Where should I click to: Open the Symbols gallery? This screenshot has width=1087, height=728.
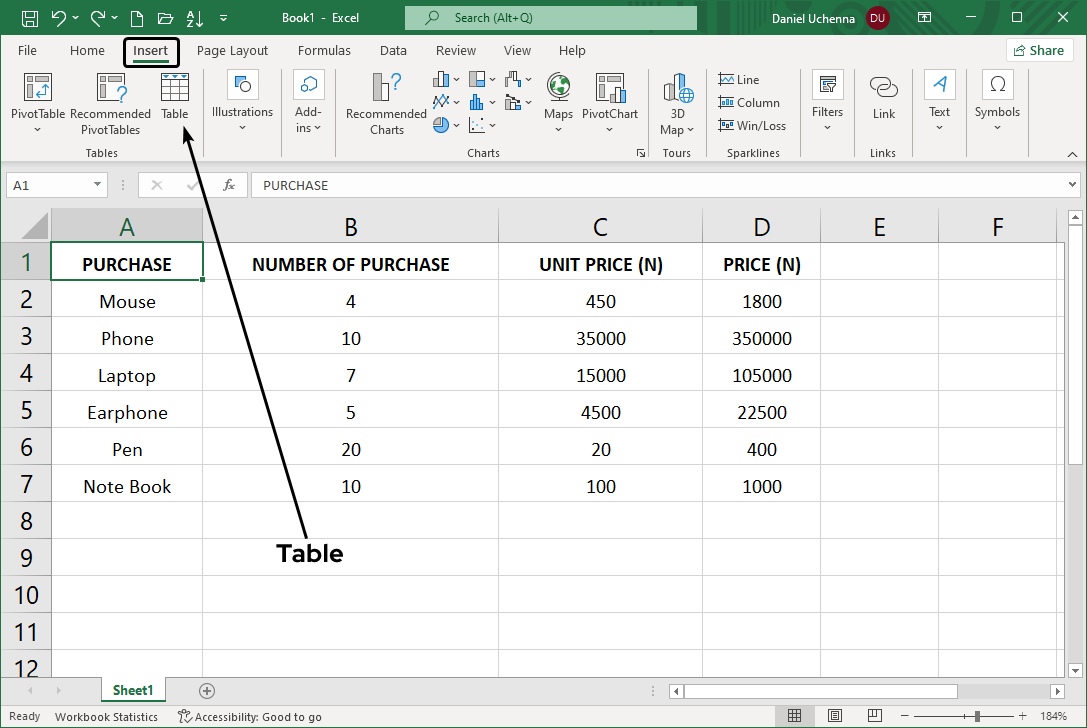tap(997, 100)
